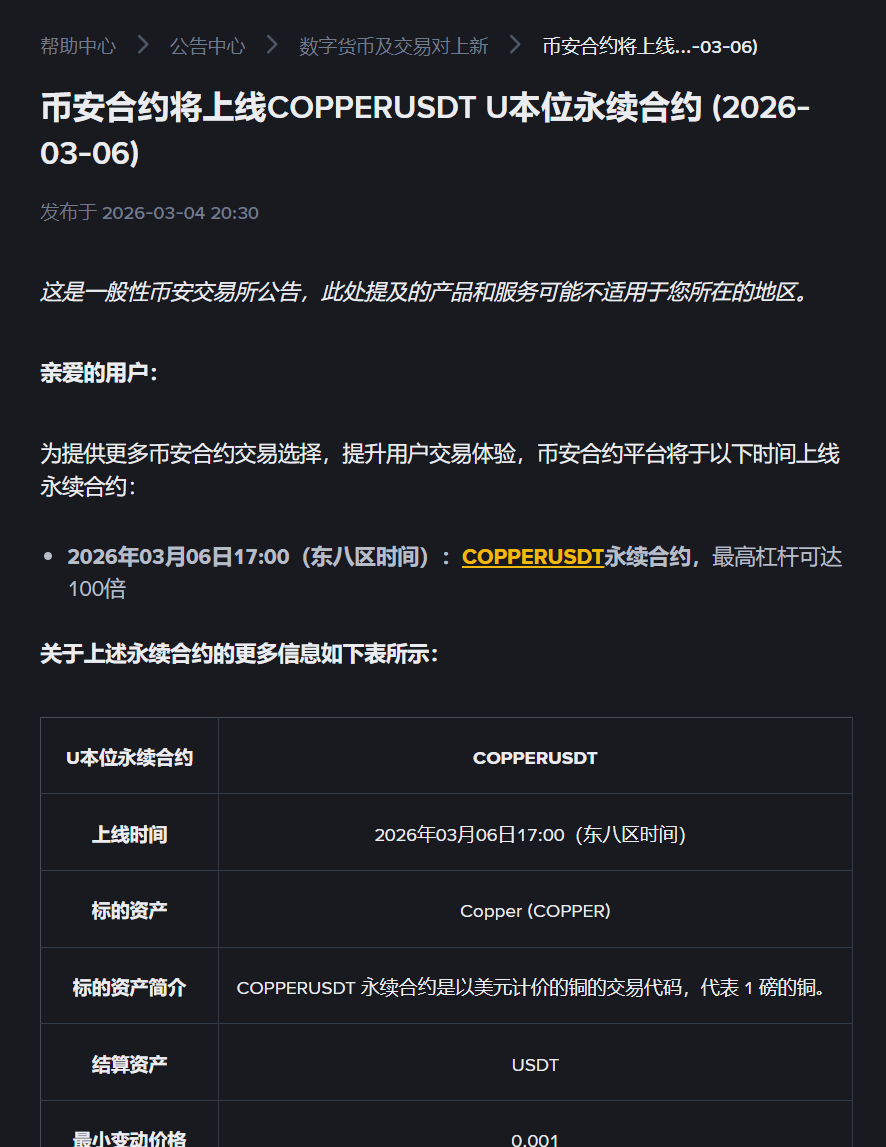Click the chevron right after 数字货币及交易对上新
Viewport: 886px width, 1147px height.
(515, 45)
